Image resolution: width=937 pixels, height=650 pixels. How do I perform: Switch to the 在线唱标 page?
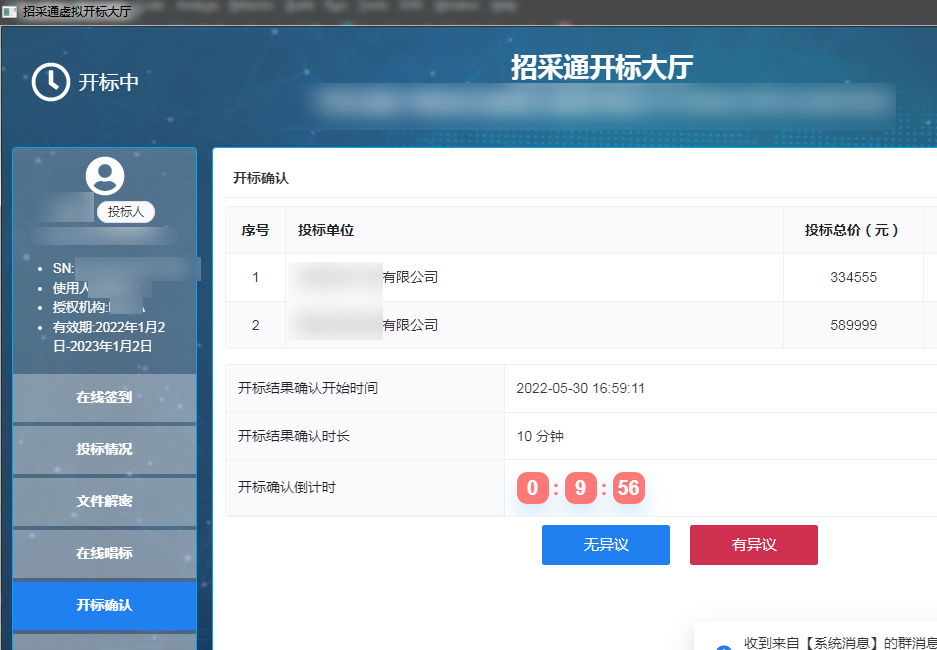104,553
